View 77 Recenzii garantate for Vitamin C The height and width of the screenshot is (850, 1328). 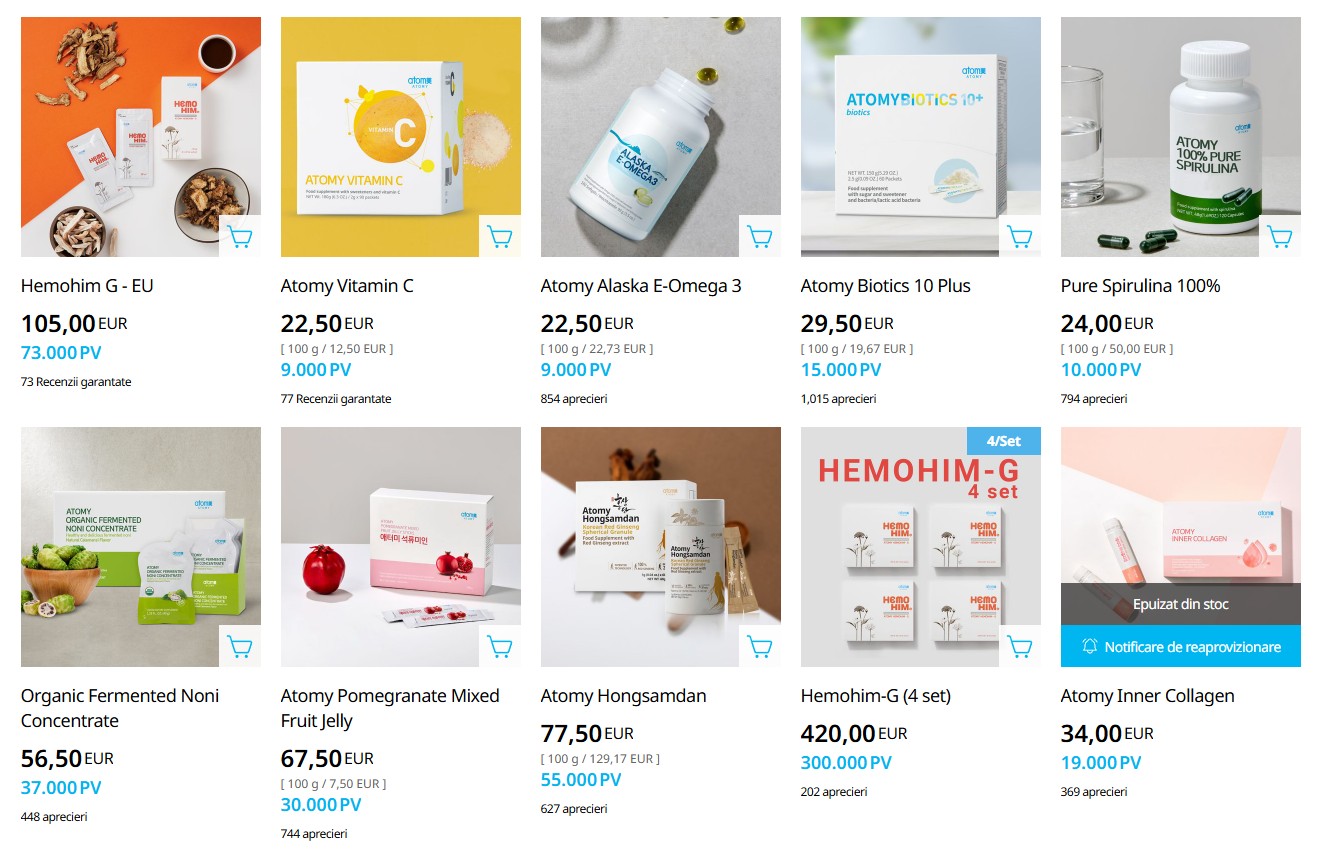point(336,399)
